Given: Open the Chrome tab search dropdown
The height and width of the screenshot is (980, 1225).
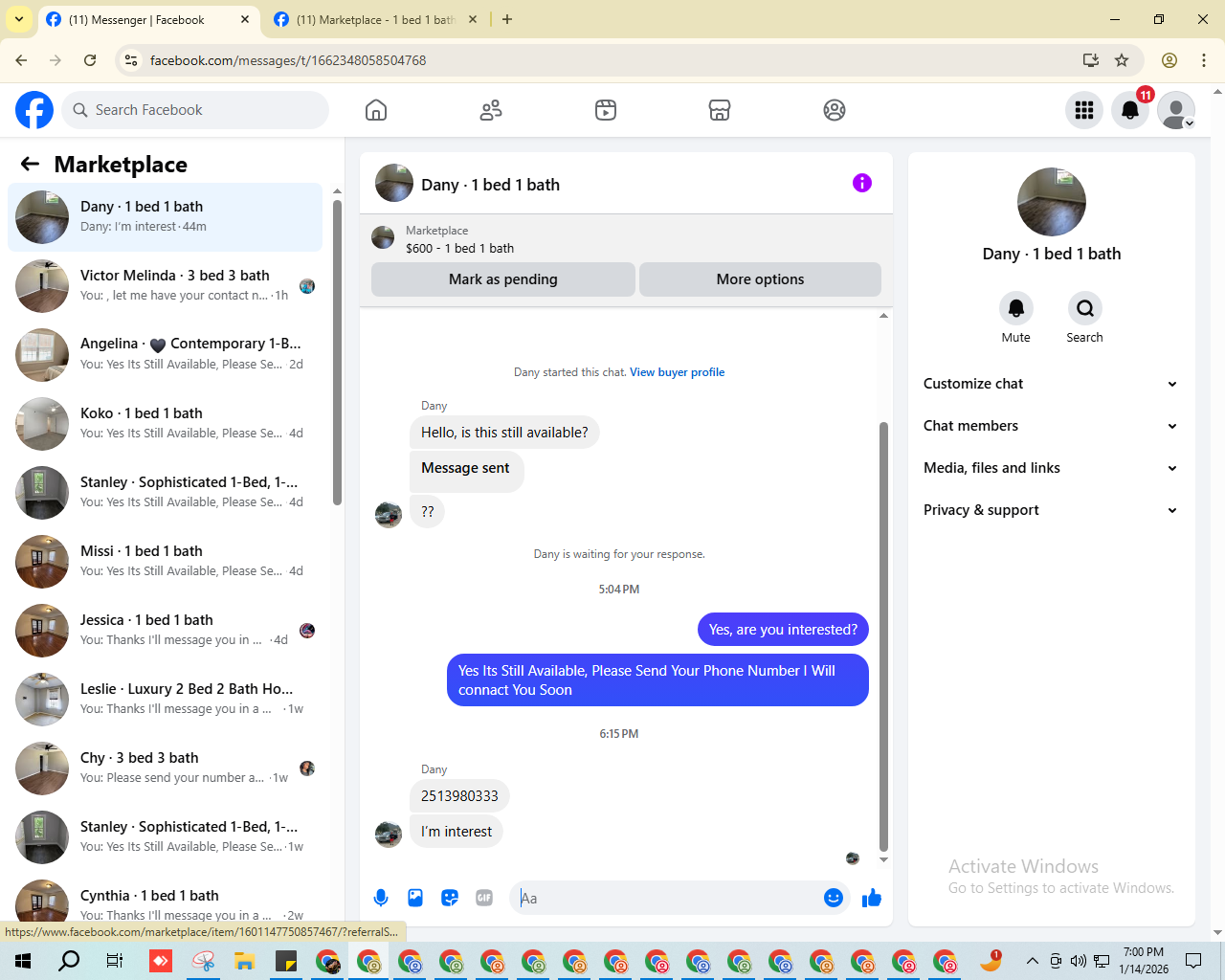Looking at the screenshot, I should (x=19, y=19).
